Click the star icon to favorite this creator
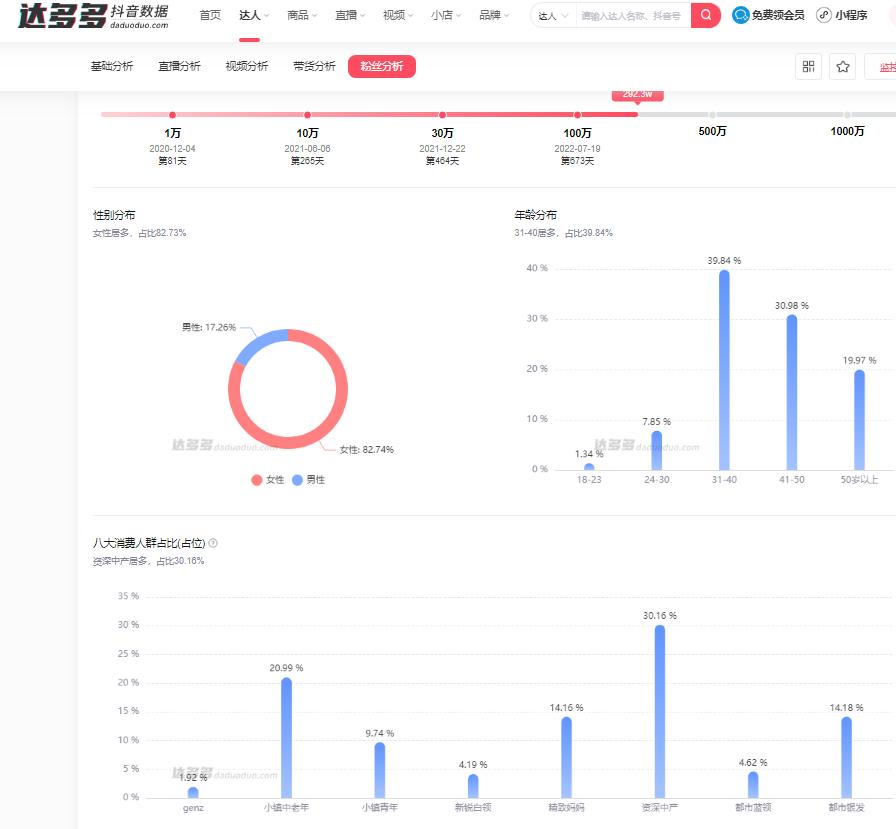 843,66
